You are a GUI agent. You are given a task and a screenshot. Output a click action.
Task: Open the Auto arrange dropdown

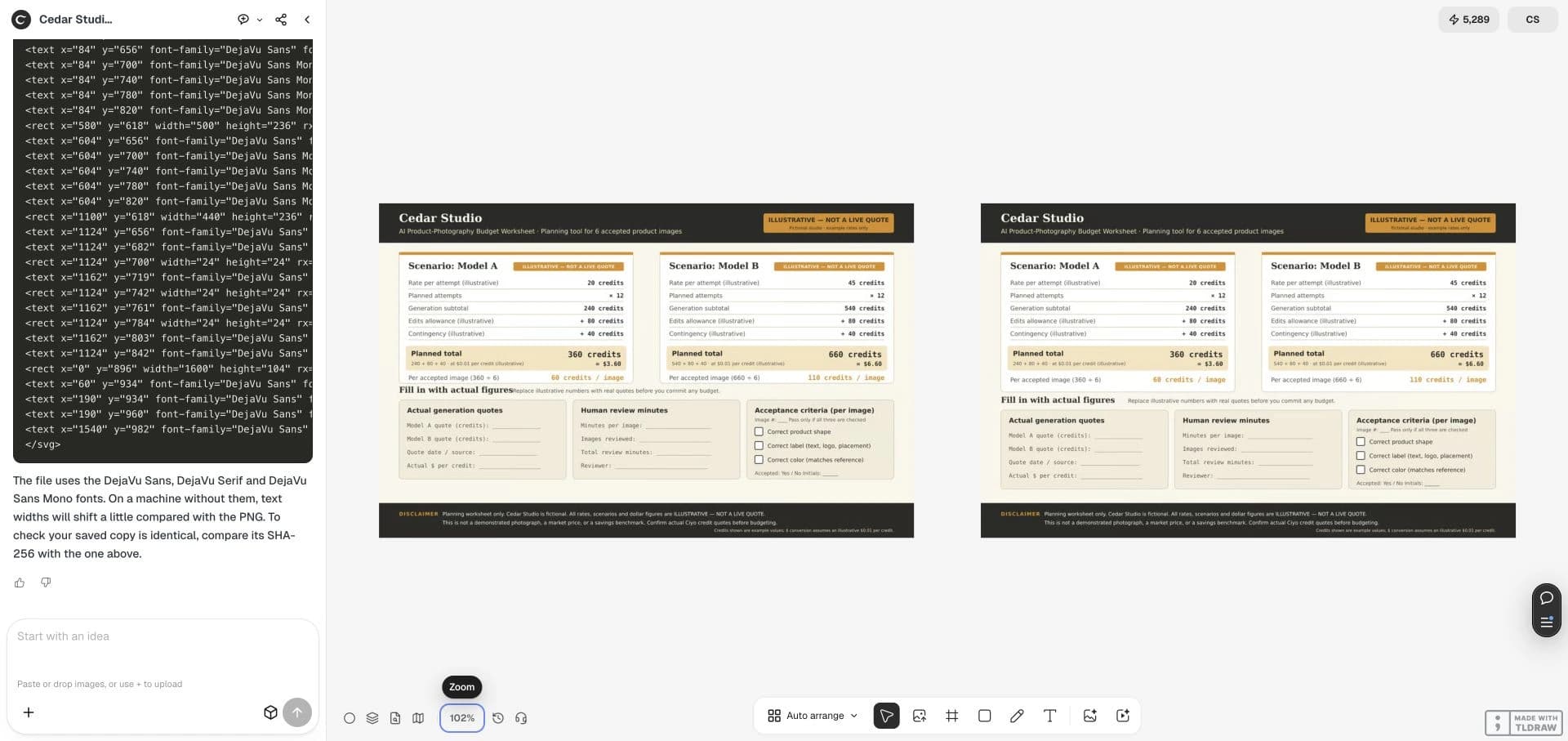[813, 716]
